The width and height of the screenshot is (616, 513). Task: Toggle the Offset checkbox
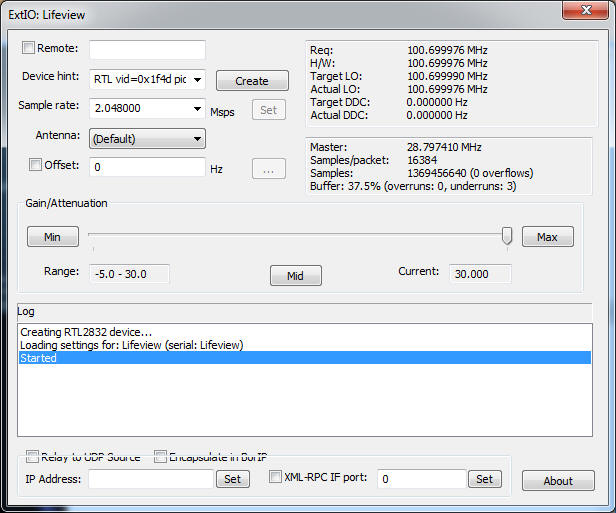tap(35, 164)
